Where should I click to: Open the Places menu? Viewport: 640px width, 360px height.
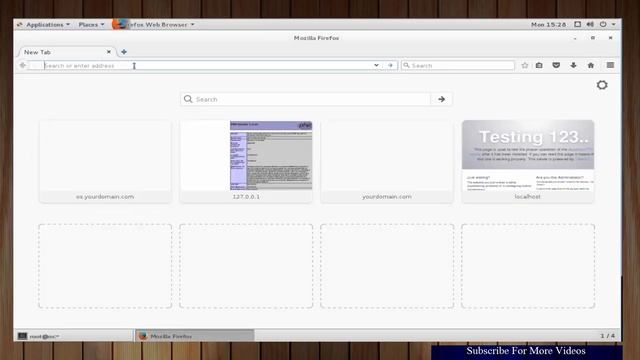click(91, 24)
